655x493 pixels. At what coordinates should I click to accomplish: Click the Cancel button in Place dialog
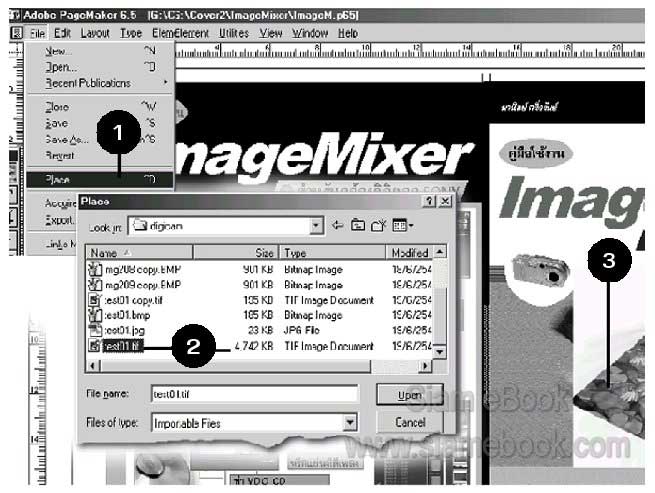(409, 422)
